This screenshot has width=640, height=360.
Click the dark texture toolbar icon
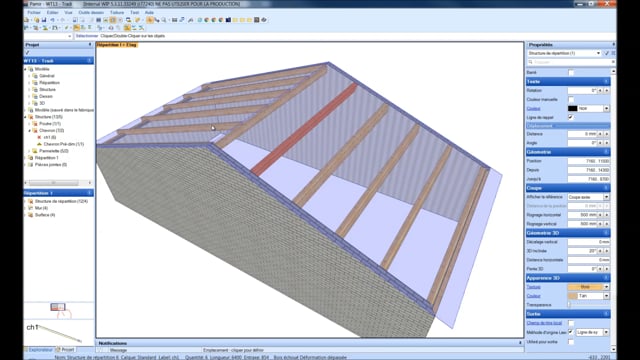click(257, 20)
